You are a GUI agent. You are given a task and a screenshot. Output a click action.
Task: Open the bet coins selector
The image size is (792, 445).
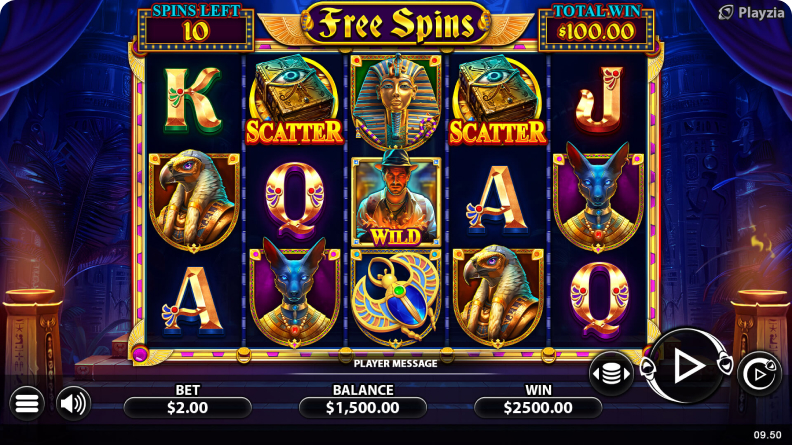point(612,374)
